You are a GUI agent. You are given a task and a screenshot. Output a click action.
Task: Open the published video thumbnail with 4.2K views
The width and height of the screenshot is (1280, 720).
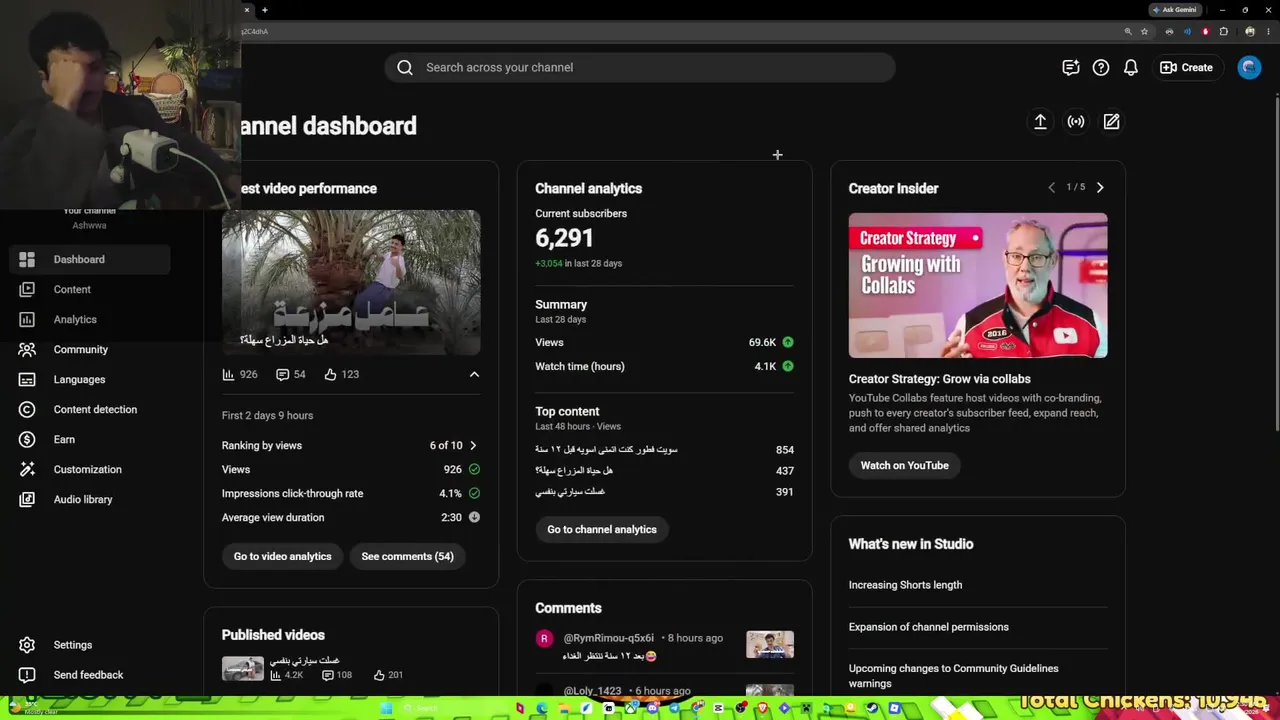click(243, 668)
